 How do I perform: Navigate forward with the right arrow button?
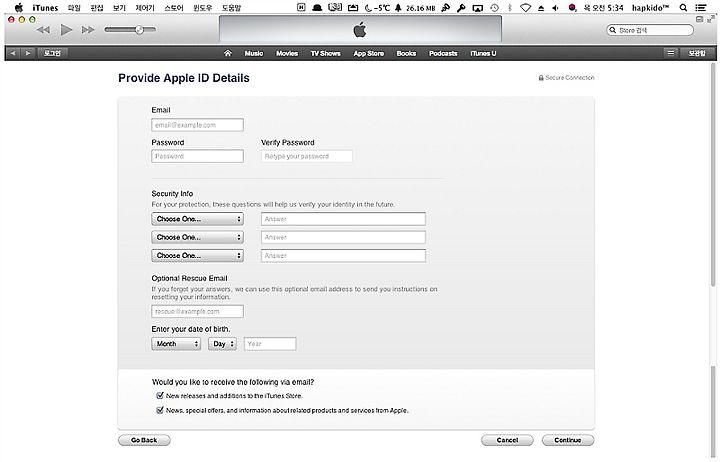28,53
